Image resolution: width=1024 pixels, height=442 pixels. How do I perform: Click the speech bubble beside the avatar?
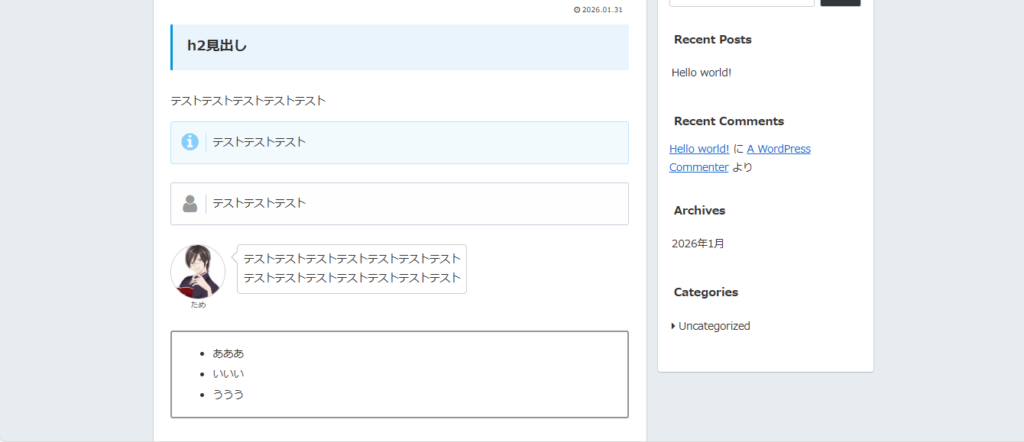point(352,268)
